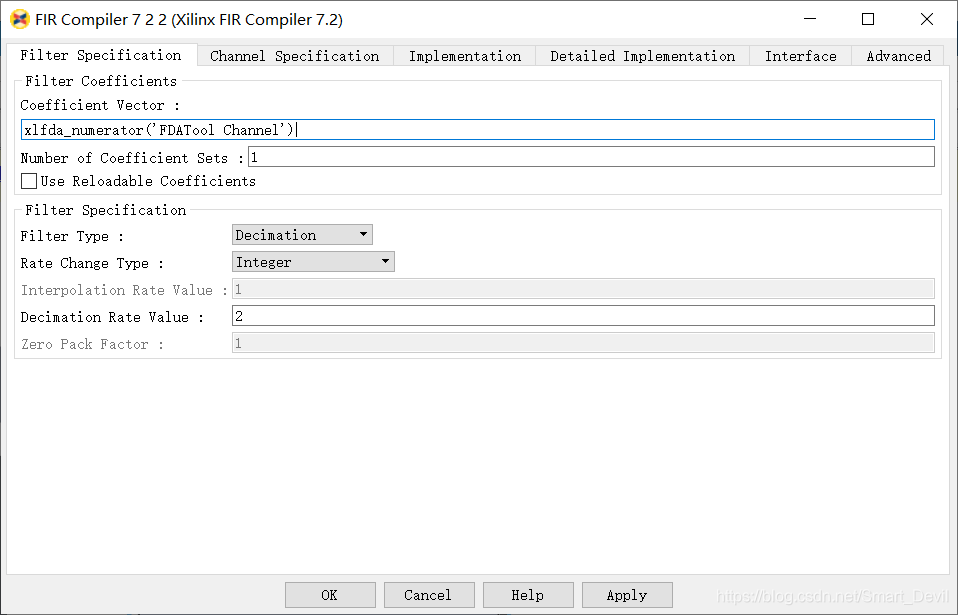Maximize the FIR Compiler window
The height and width of the screenshot is (615, 958).
click(868, 20)
